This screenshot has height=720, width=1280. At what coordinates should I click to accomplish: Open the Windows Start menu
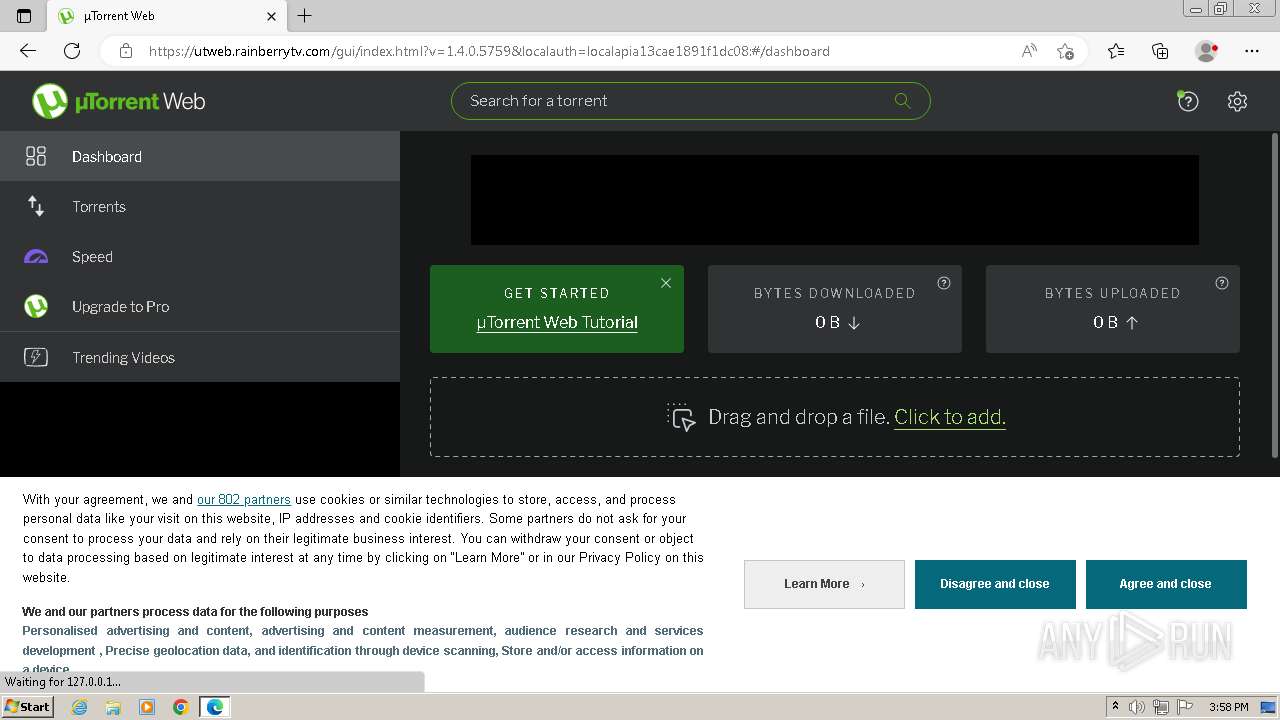(27, 707)
